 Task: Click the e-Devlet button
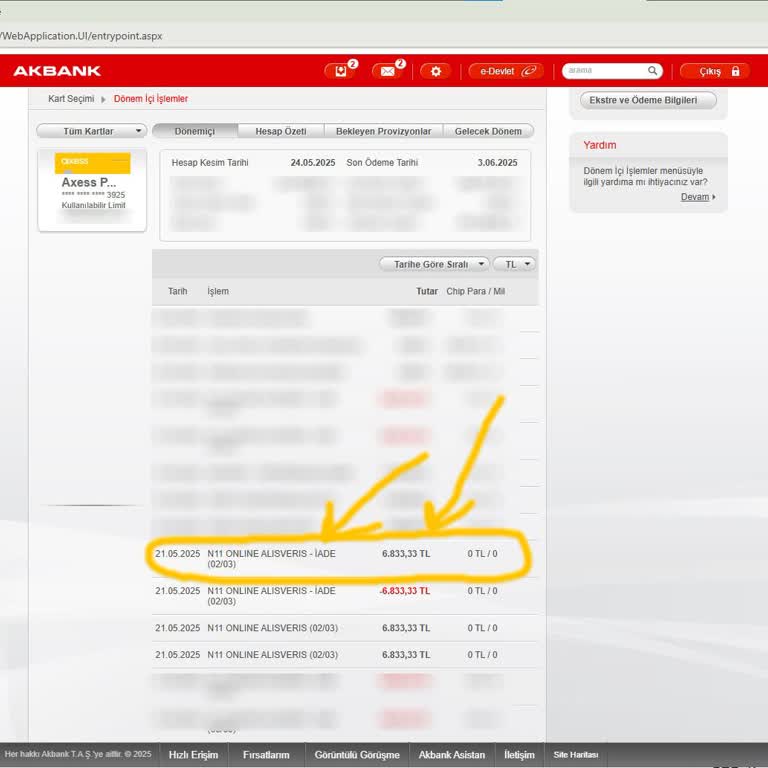tap(506, 72)
